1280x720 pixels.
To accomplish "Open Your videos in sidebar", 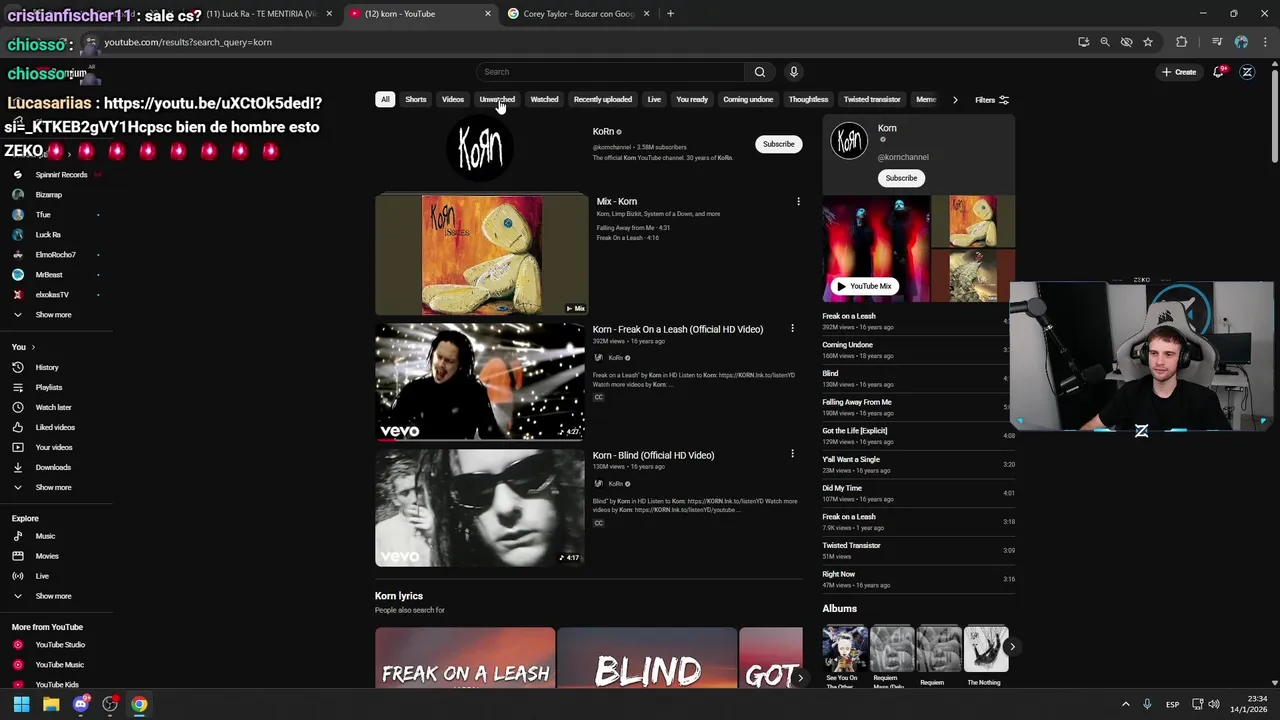I will point(56,447).
